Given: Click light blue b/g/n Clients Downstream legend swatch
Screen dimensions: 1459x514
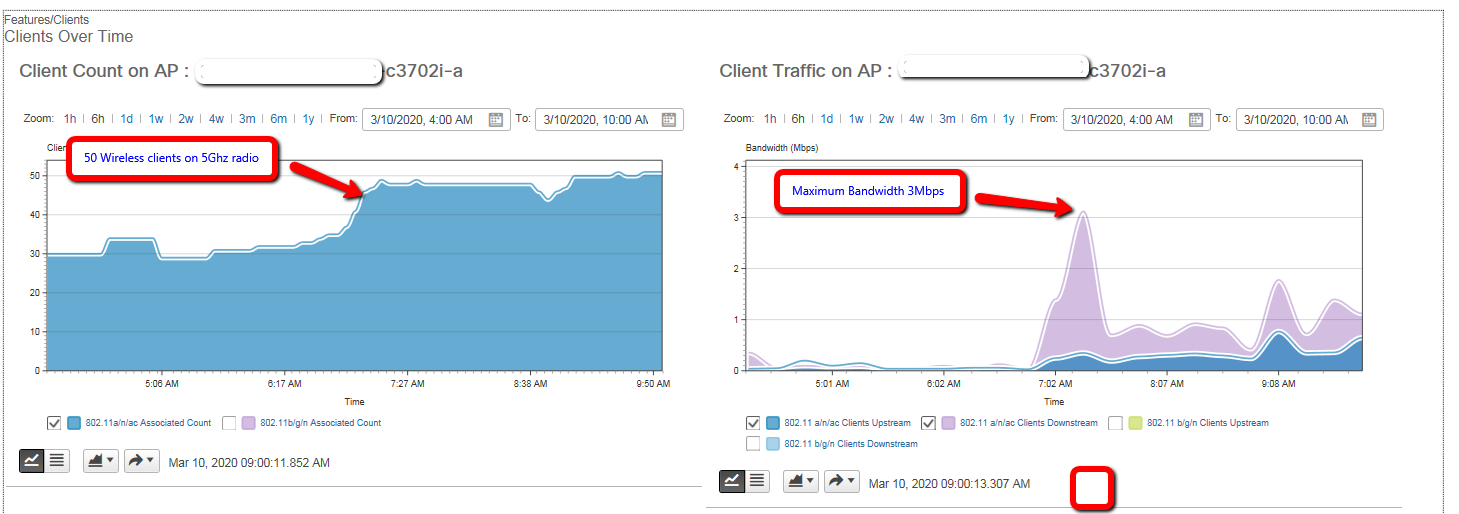Looking at the screenshot, I should point(773,443).
